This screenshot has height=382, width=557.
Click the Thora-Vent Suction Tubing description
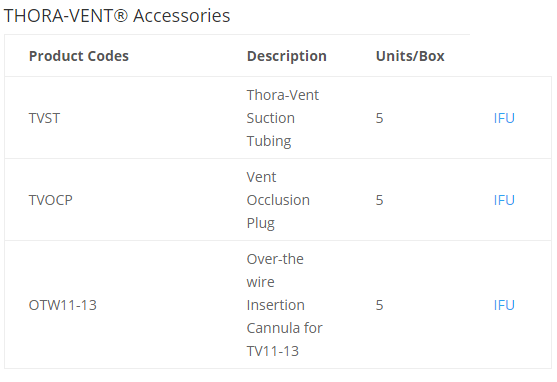[283, 118]
